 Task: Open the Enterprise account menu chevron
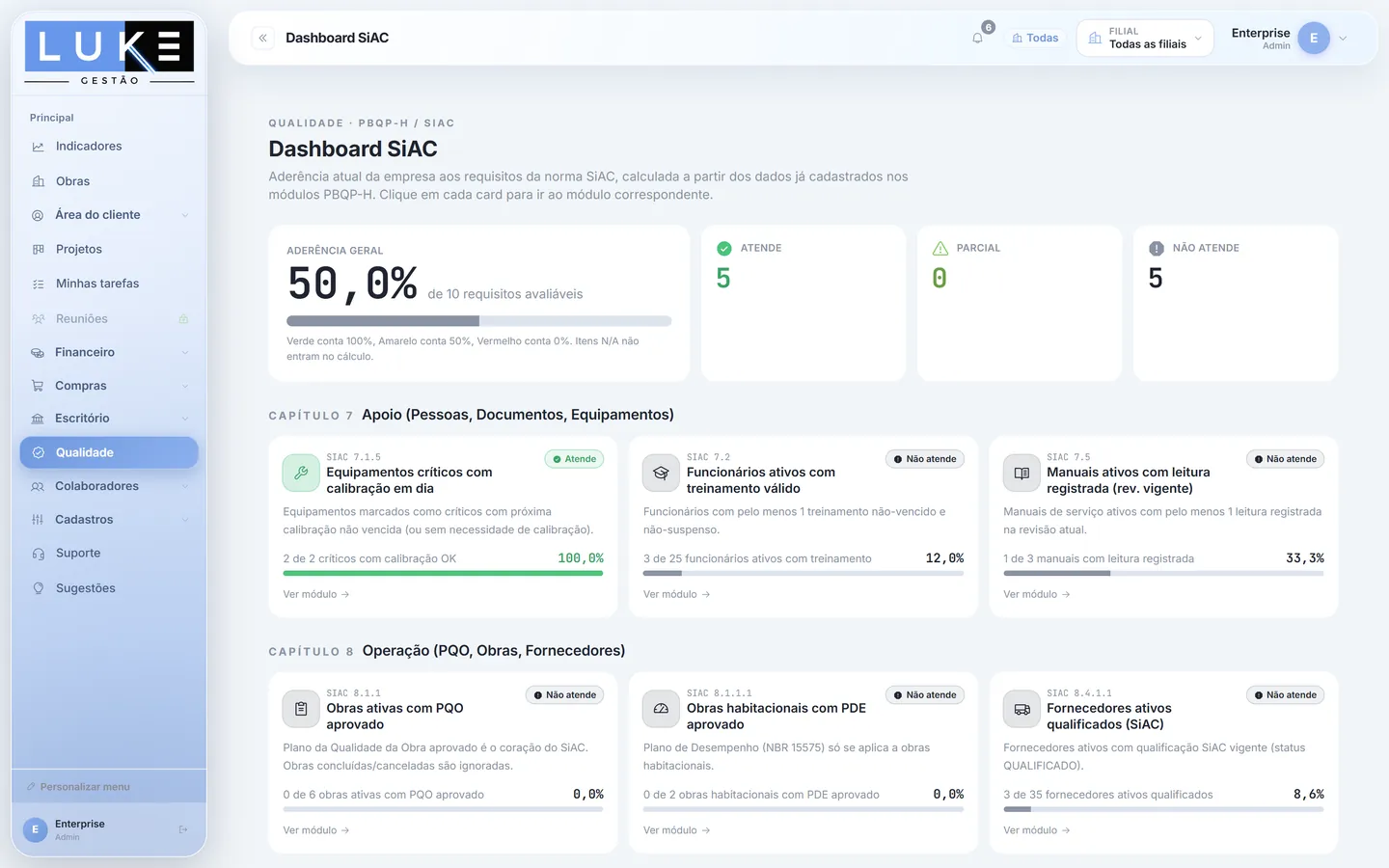click(x=1343, y=39)
